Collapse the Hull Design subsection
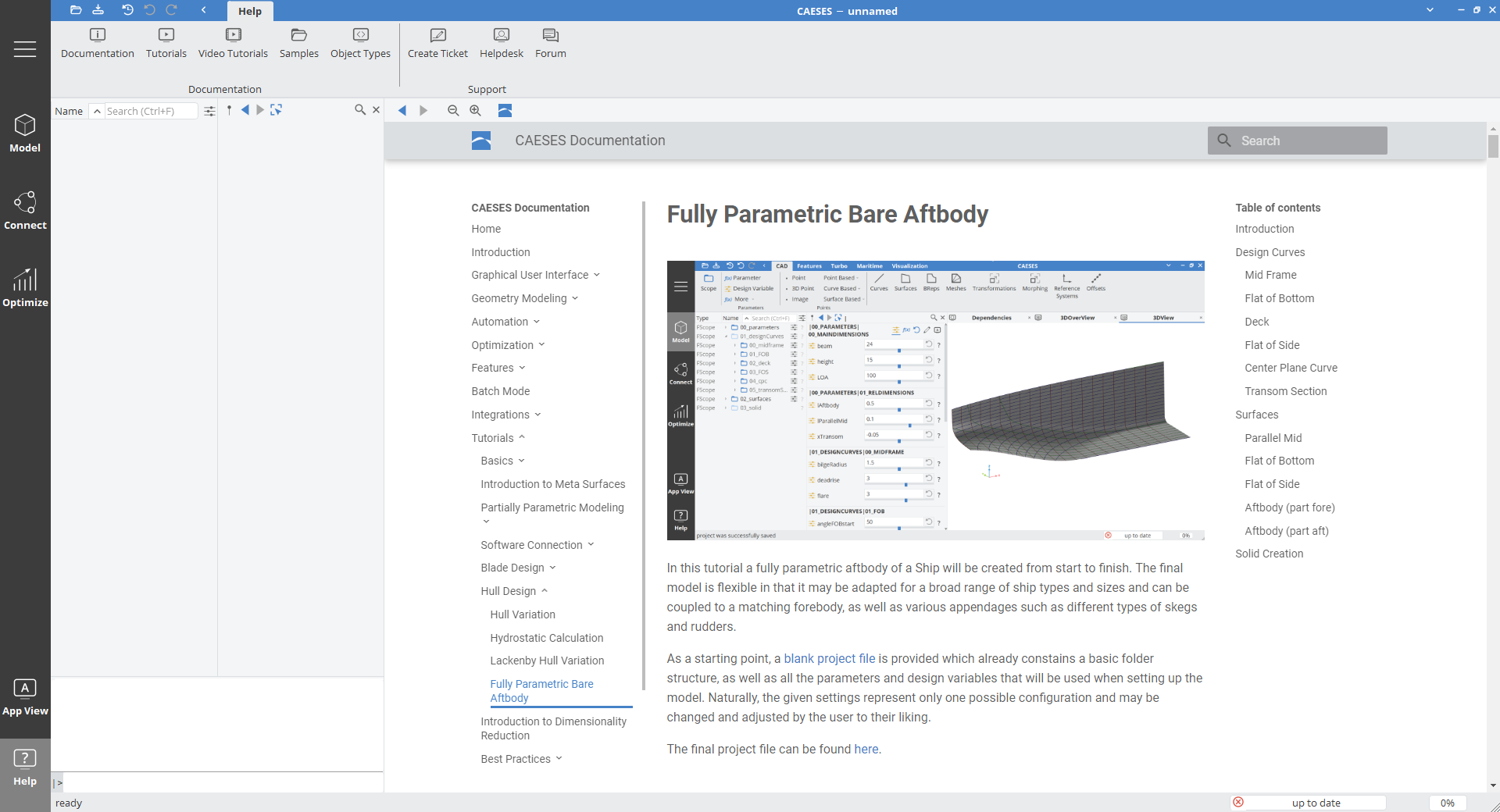Screen dimensions: 1500x812 (545, 591)
